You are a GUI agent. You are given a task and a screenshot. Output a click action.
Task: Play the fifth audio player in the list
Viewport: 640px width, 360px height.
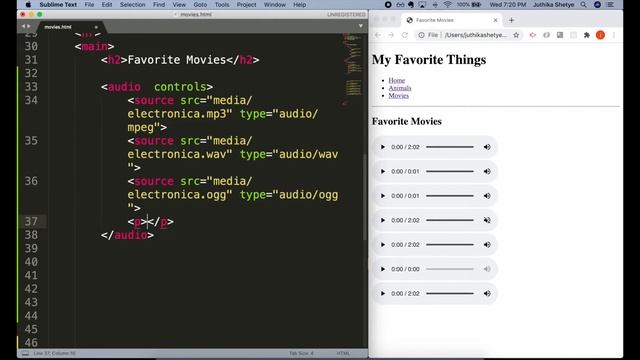click(x=382, y=245)
